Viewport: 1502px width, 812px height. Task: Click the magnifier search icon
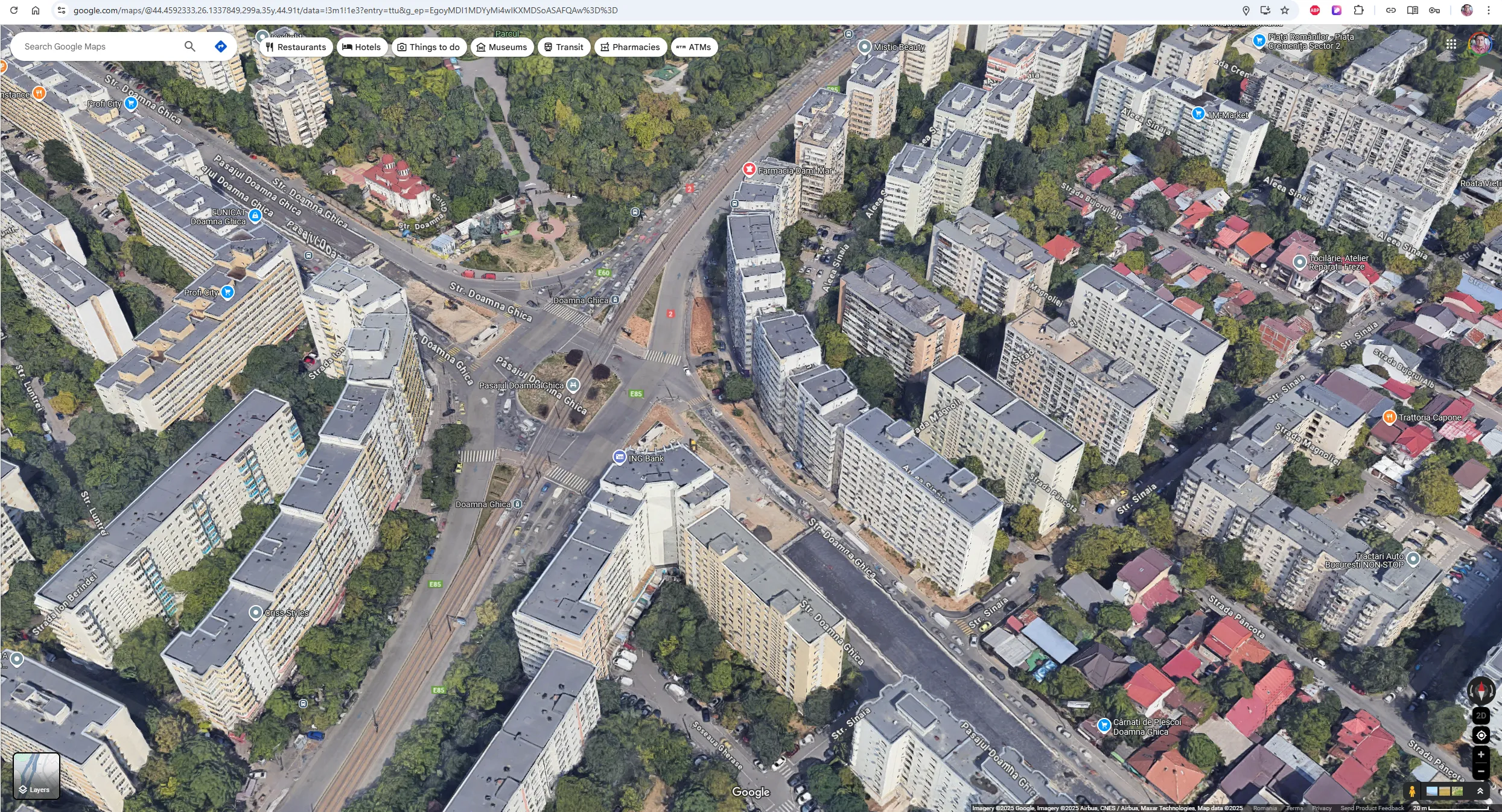click(x=190, y=46)
